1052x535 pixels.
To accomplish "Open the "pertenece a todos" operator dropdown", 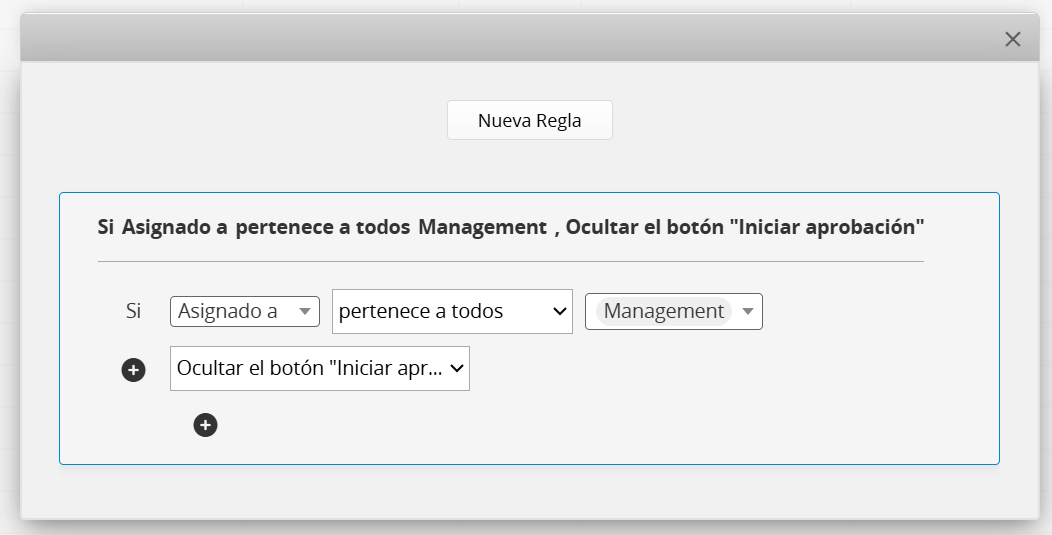I will pyautogui.click(x=440, y=312).
